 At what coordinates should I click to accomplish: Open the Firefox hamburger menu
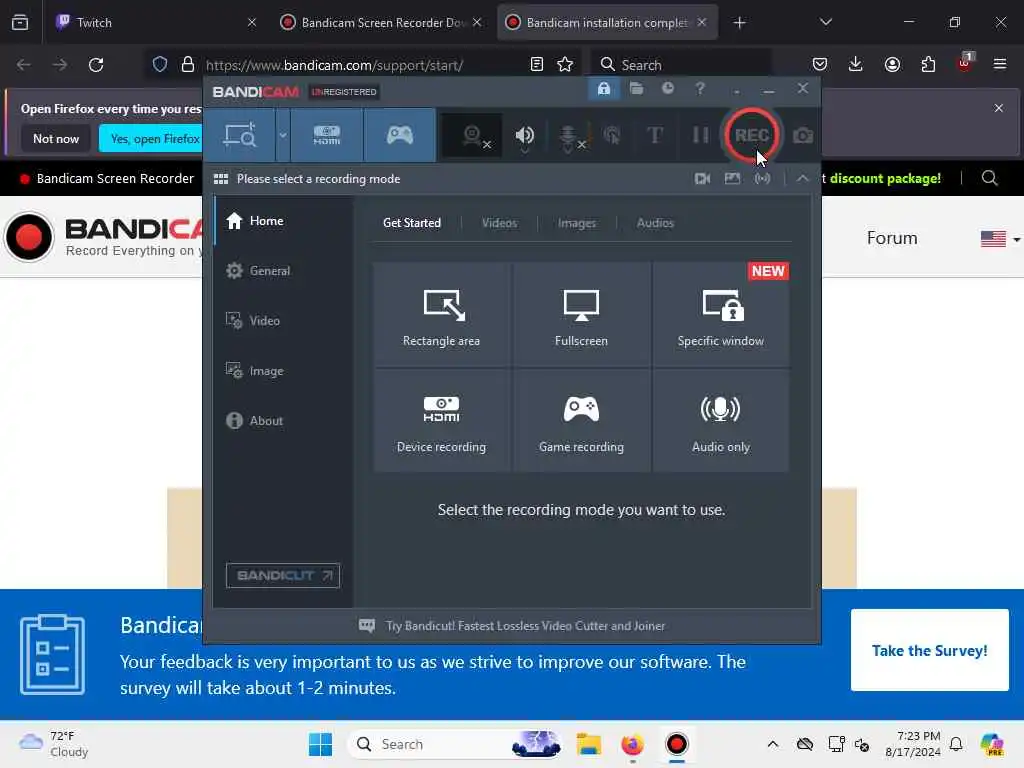[1000, 64]
